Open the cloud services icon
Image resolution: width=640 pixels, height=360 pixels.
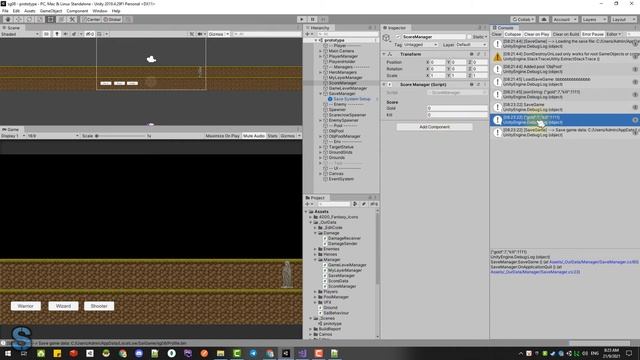[x=544, y=19]
